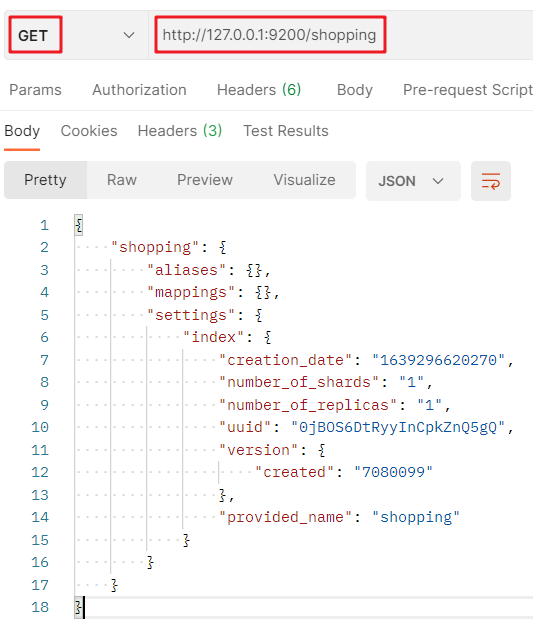Click line number 11 to collapse version
This screenshot has width=533, height=624.
coord(40,450)
